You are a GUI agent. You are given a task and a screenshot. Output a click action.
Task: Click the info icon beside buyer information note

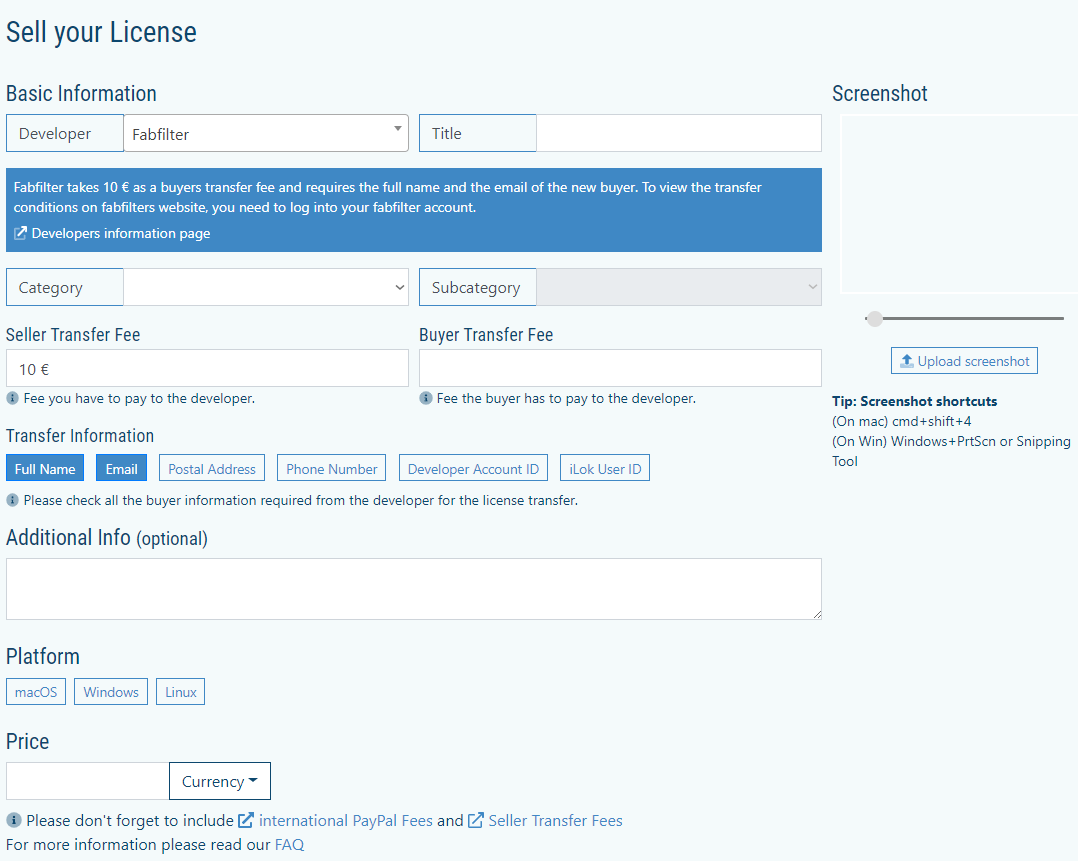pos(12,500)
